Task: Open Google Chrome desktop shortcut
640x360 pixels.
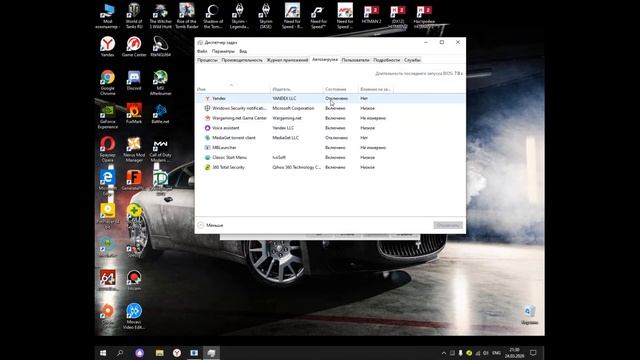Action: point(108,82)
